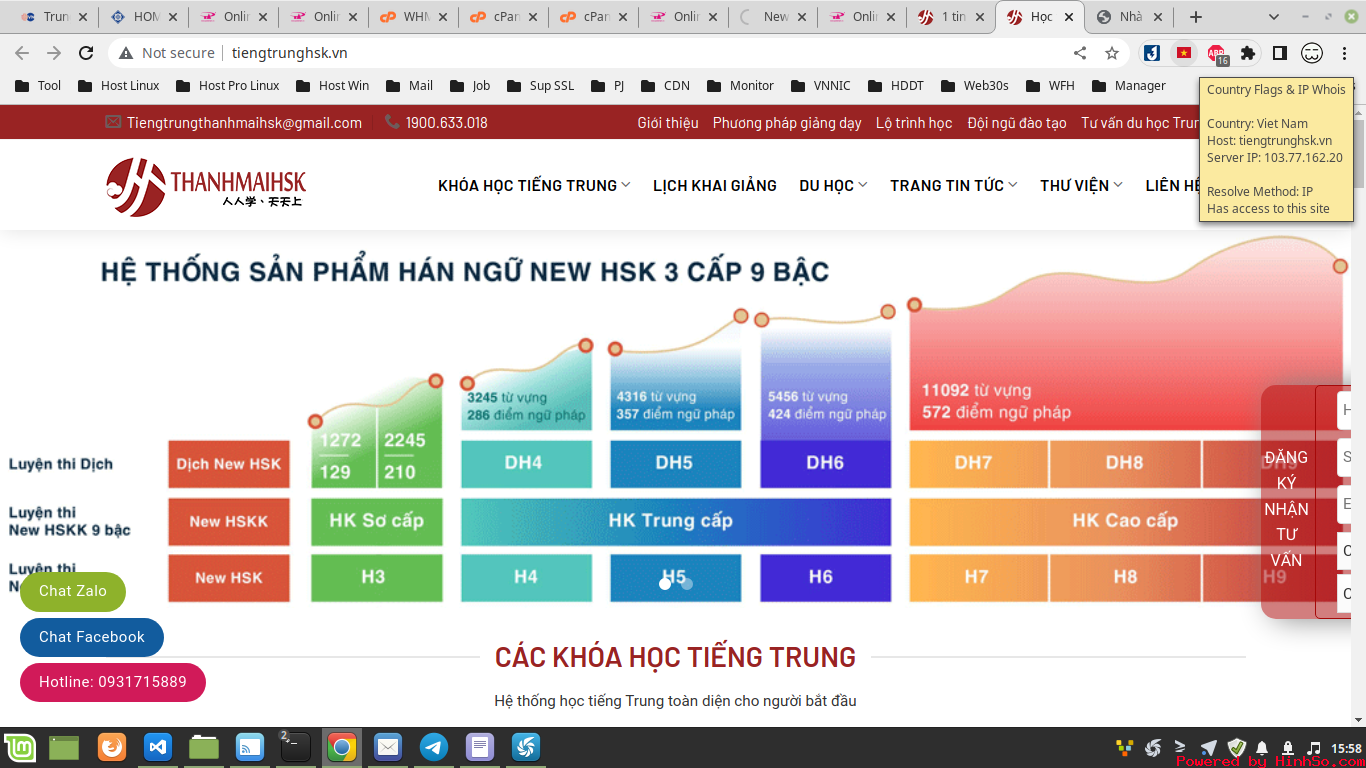This screenshot has width=1366, height=768.
Task: Open the Chrome profile avatar
Action: point(1312,53)
